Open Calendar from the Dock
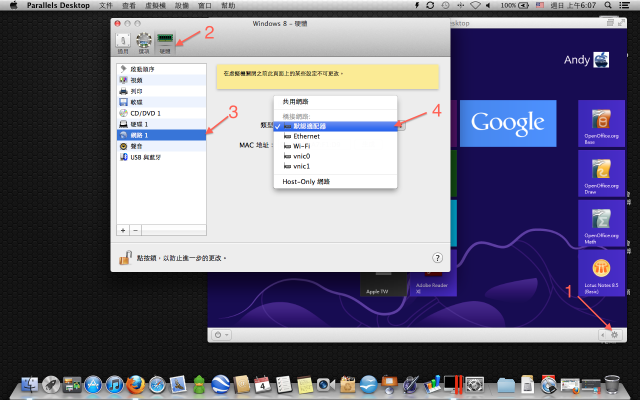 [x=262, y=384]
